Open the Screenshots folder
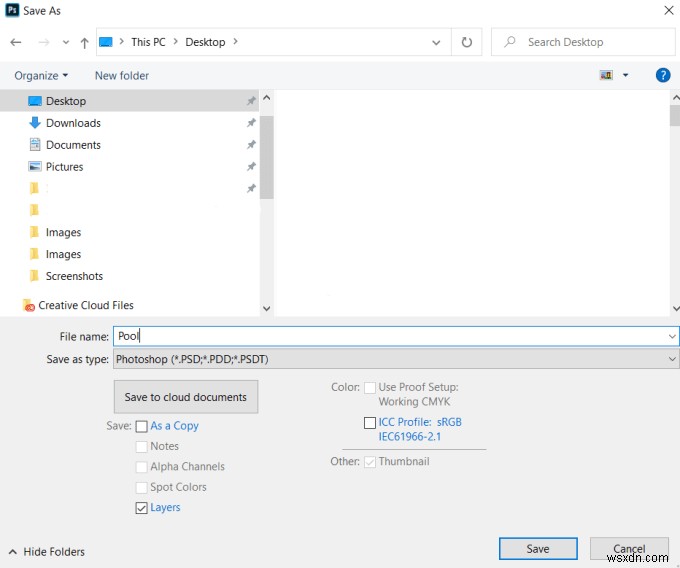 [x=74, y=276]
